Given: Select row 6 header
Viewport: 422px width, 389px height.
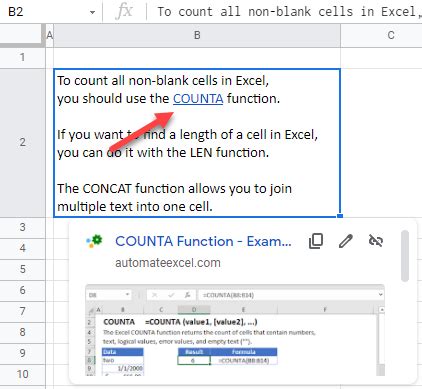Looking at the screenshot, I should click(x=22, y=290).
